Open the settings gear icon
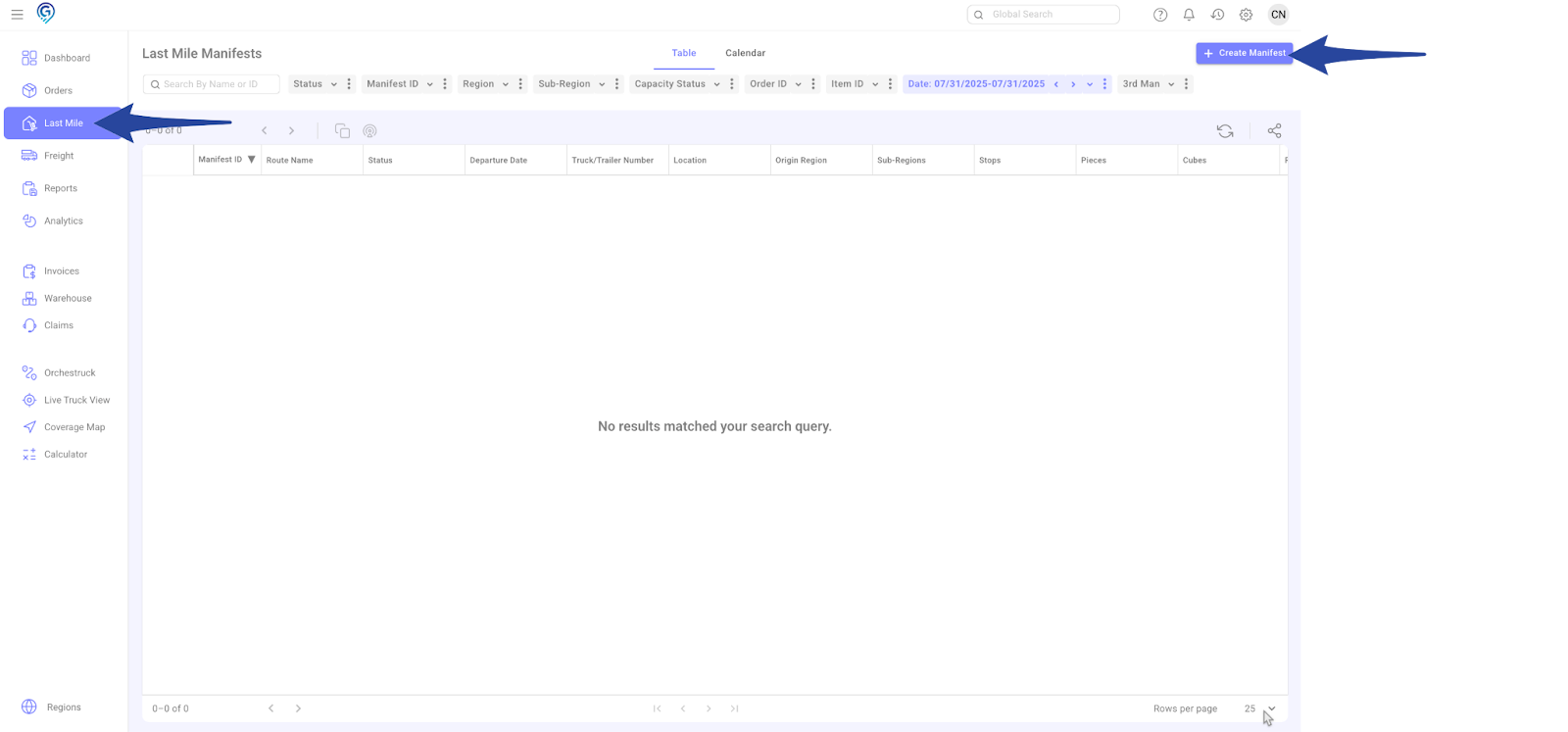The image size is (1568, 732). click(1246, 15)
